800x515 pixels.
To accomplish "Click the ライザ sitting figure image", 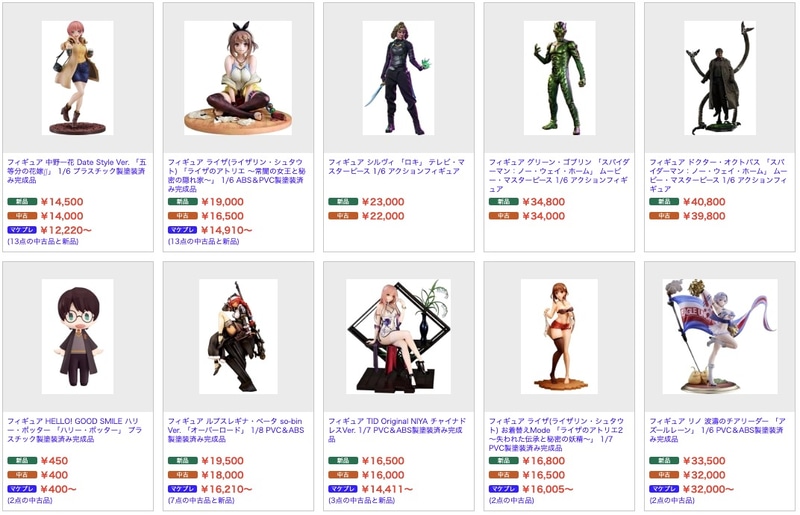I will pyautogui.click(x=238, y=78).
